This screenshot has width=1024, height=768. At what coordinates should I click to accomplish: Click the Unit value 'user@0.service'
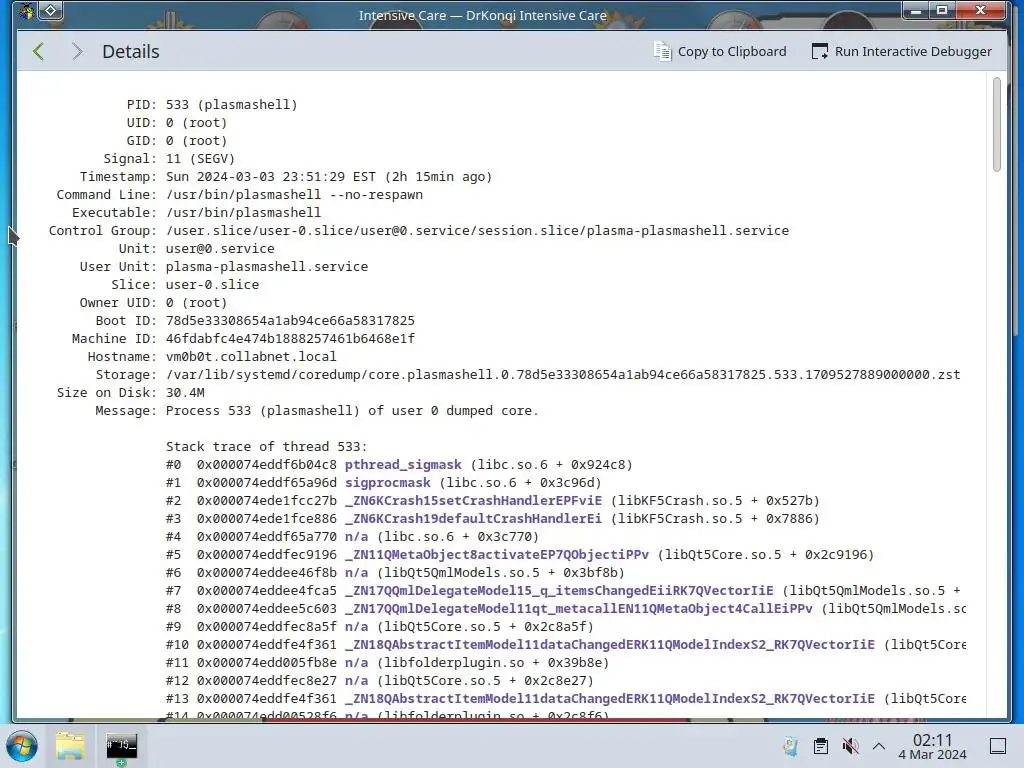coord(220,248)
